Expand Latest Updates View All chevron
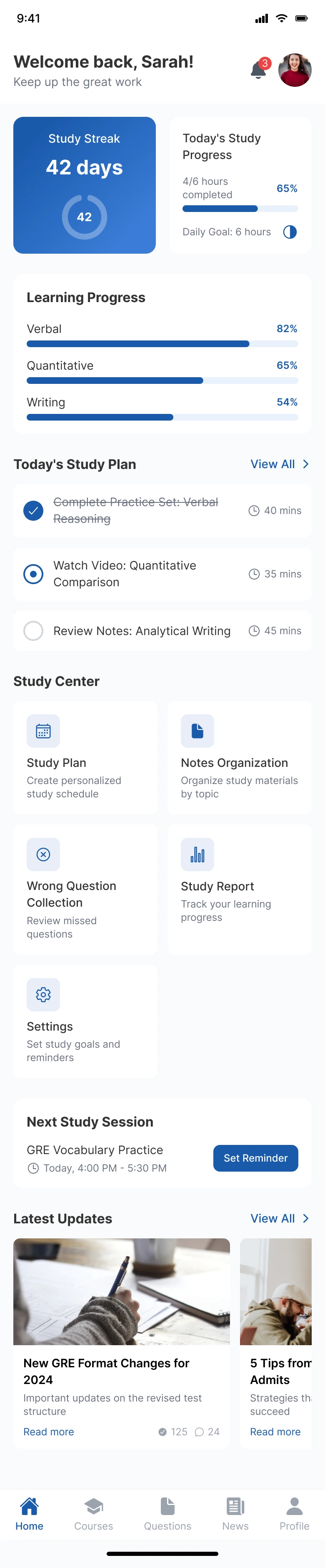The image size is (325, 1568). point(305,1218)
